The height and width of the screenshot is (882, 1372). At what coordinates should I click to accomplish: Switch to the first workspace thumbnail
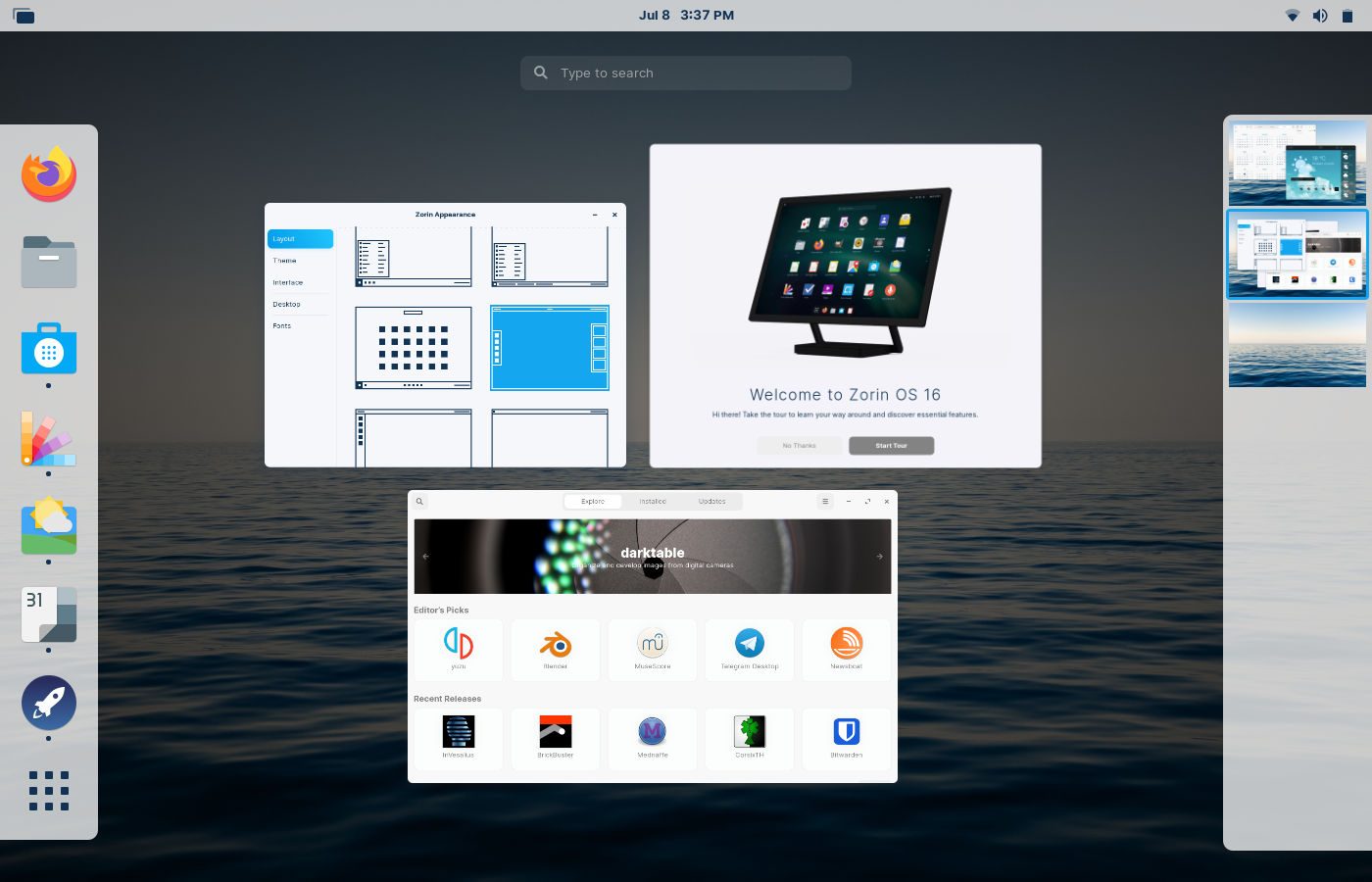pos(1298,163)
